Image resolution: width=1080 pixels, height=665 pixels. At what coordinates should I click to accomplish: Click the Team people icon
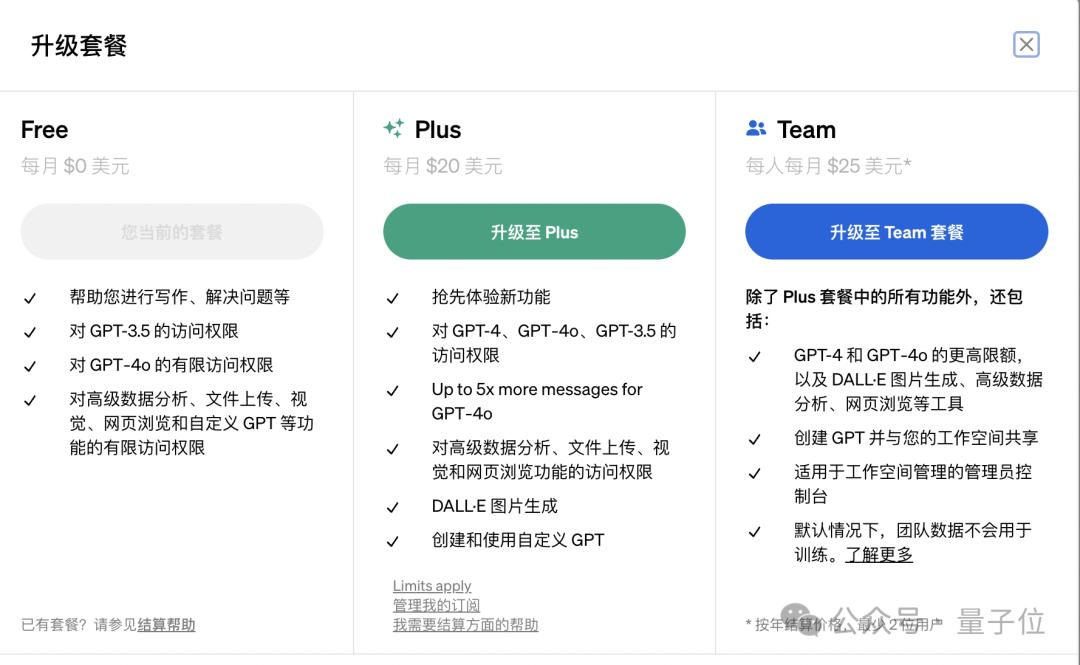756,129
